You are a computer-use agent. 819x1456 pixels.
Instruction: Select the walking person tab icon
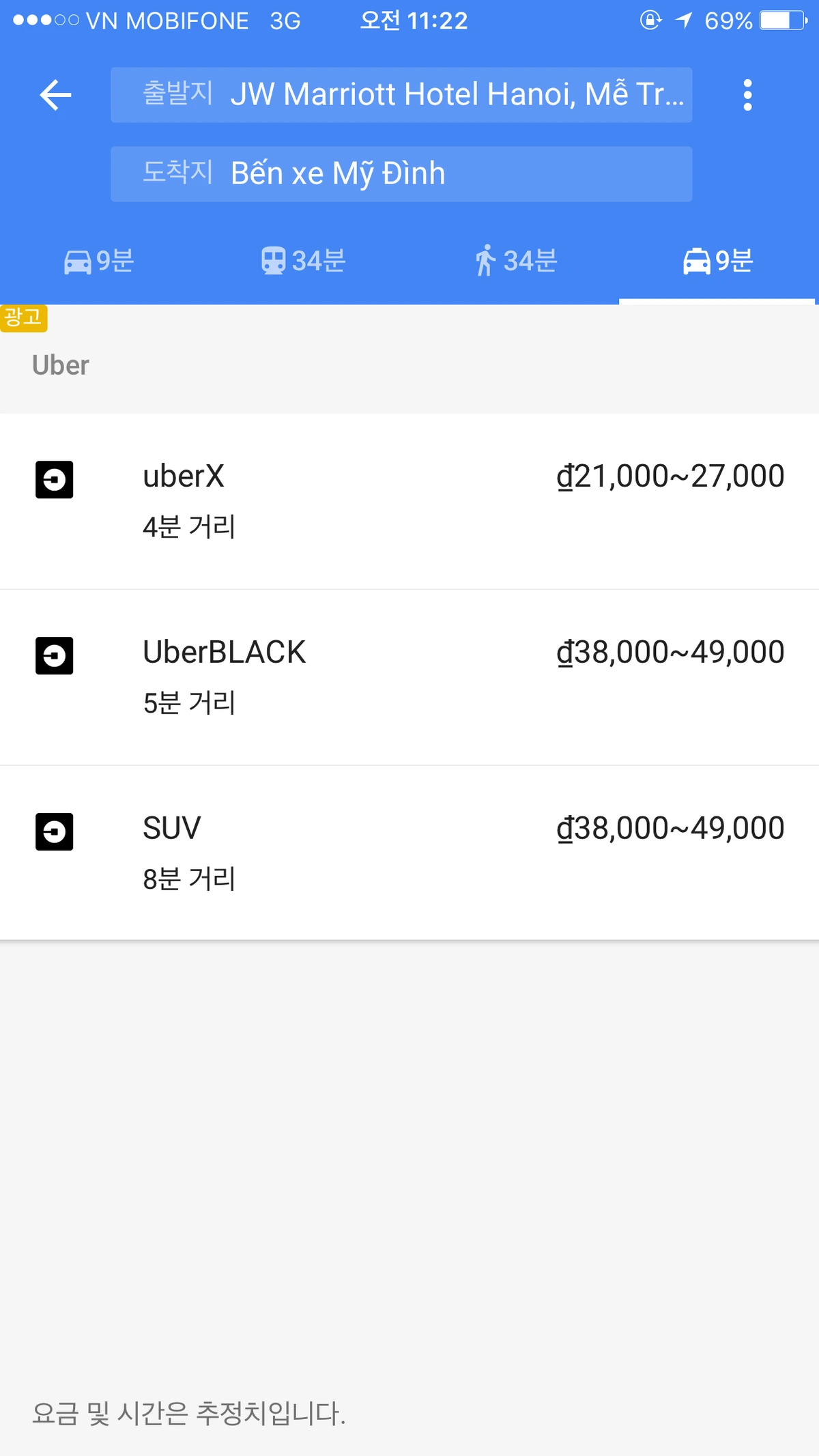tap(485, 261)
